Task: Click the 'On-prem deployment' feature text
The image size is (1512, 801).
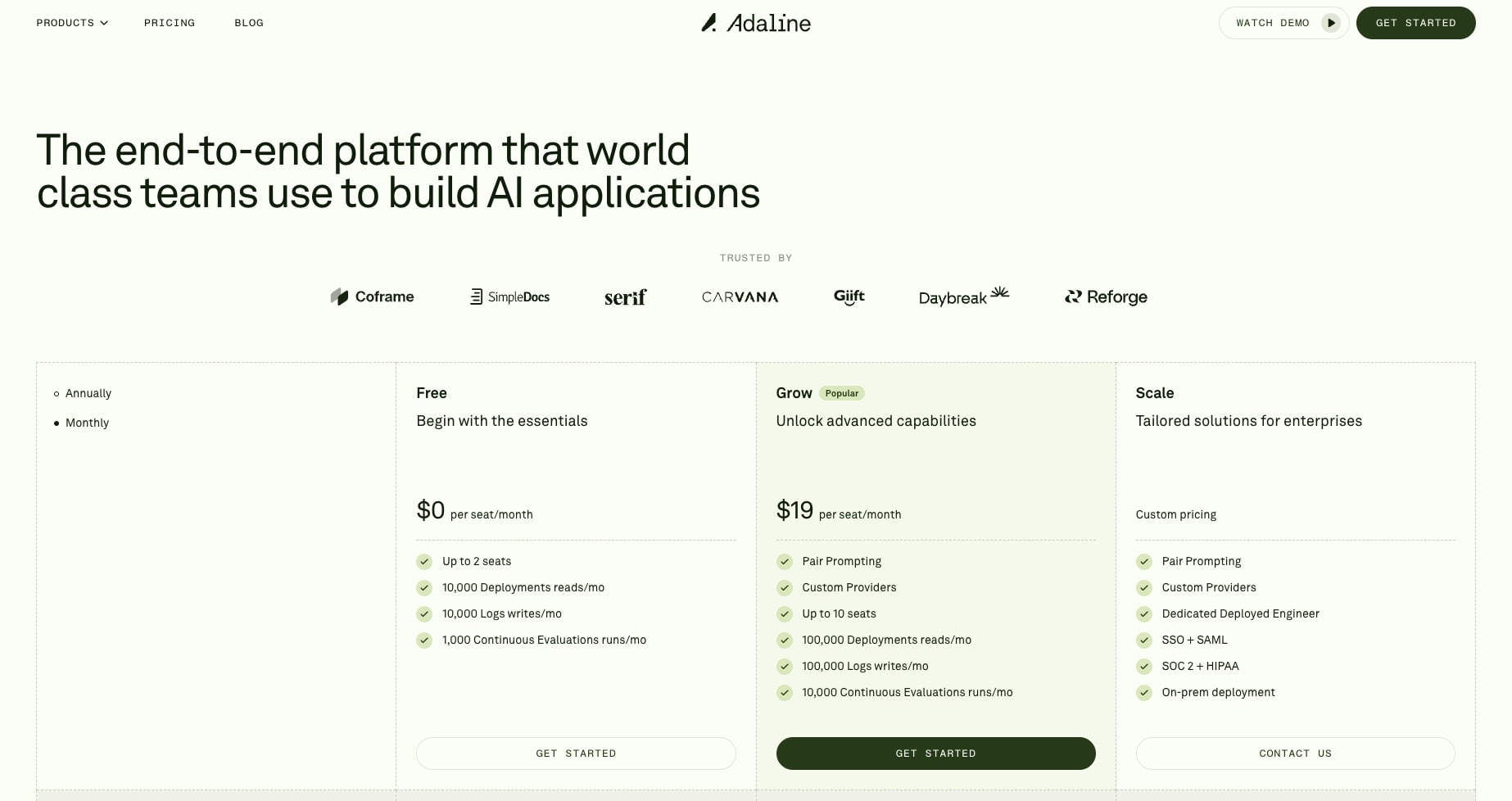Action: coord(1219,692)
